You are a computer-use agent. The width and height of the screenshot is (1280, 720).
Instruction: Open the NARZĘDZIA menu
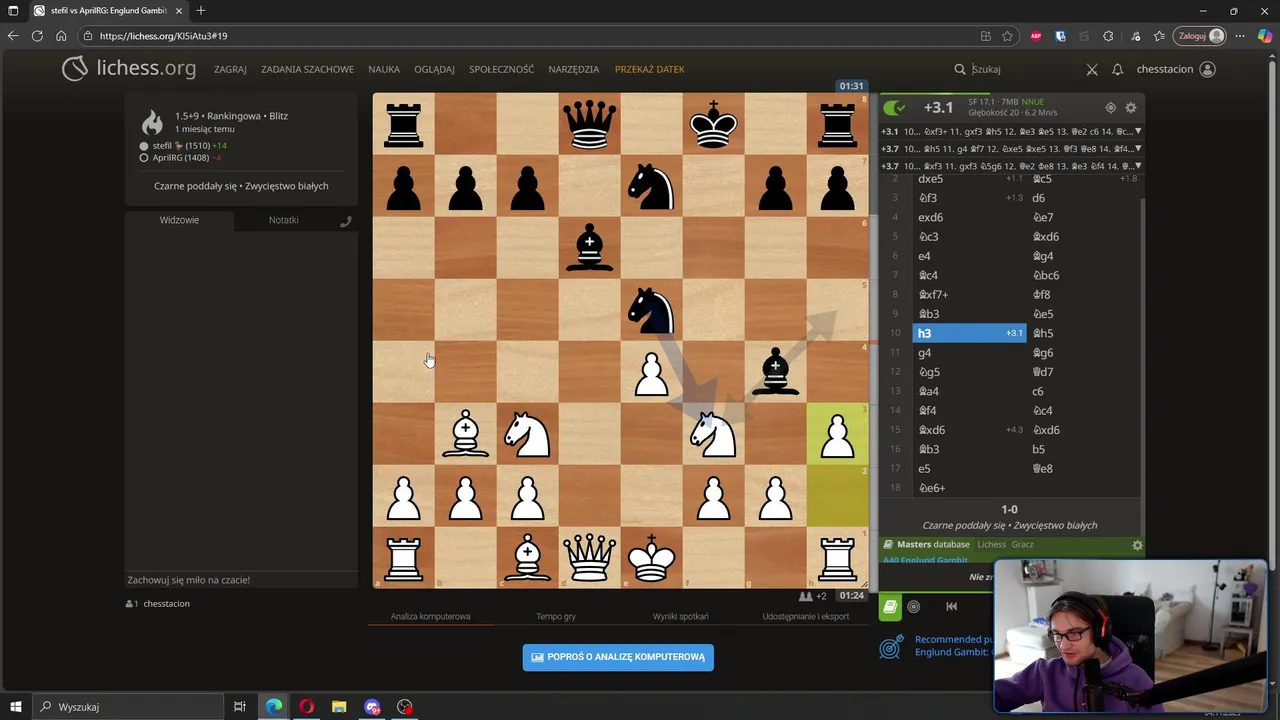tap(574, 69)
